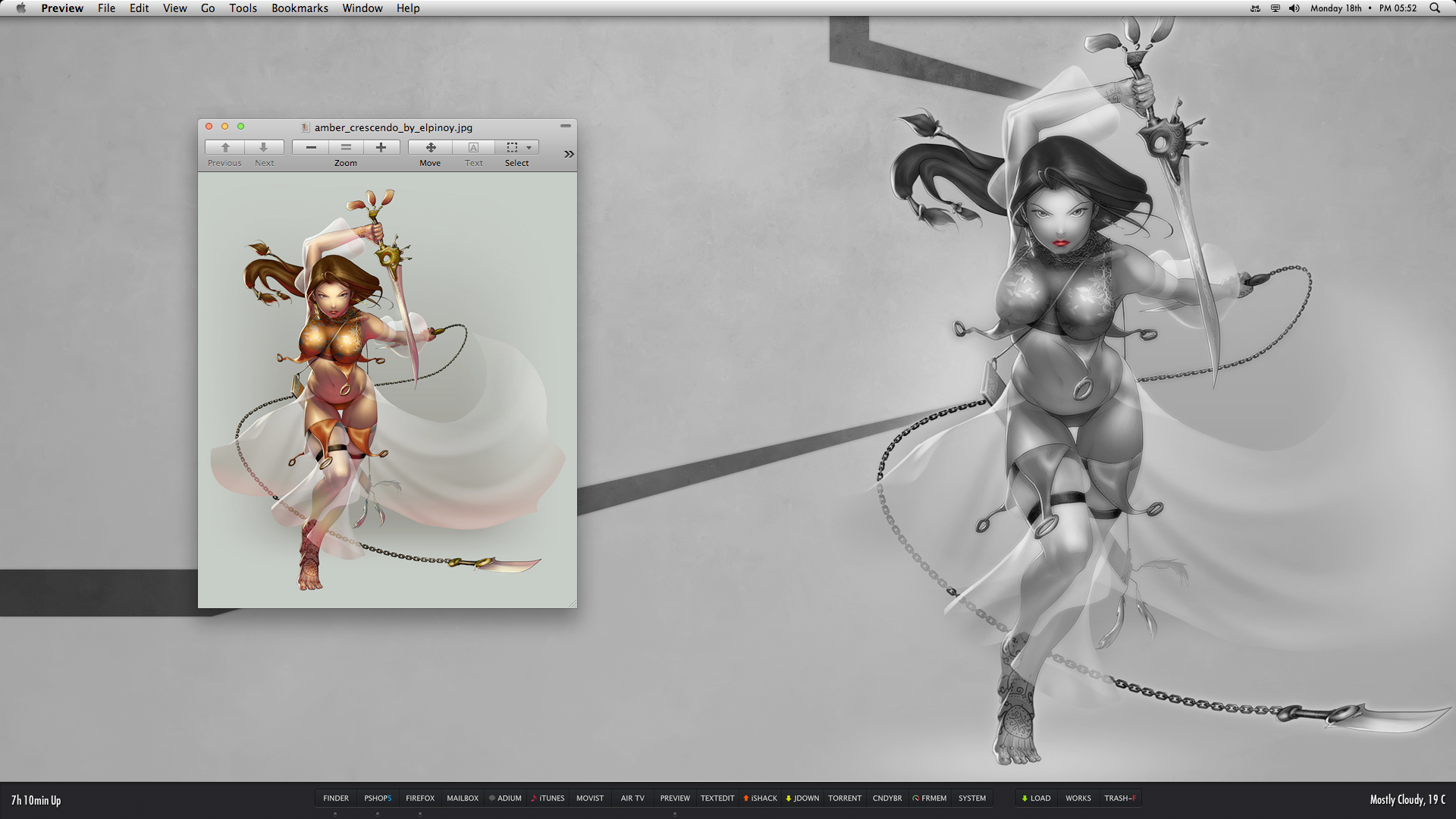The image size is (1456, 819).
Task: Hide the toolbar with the title bar pill
Action: [566, 126]
